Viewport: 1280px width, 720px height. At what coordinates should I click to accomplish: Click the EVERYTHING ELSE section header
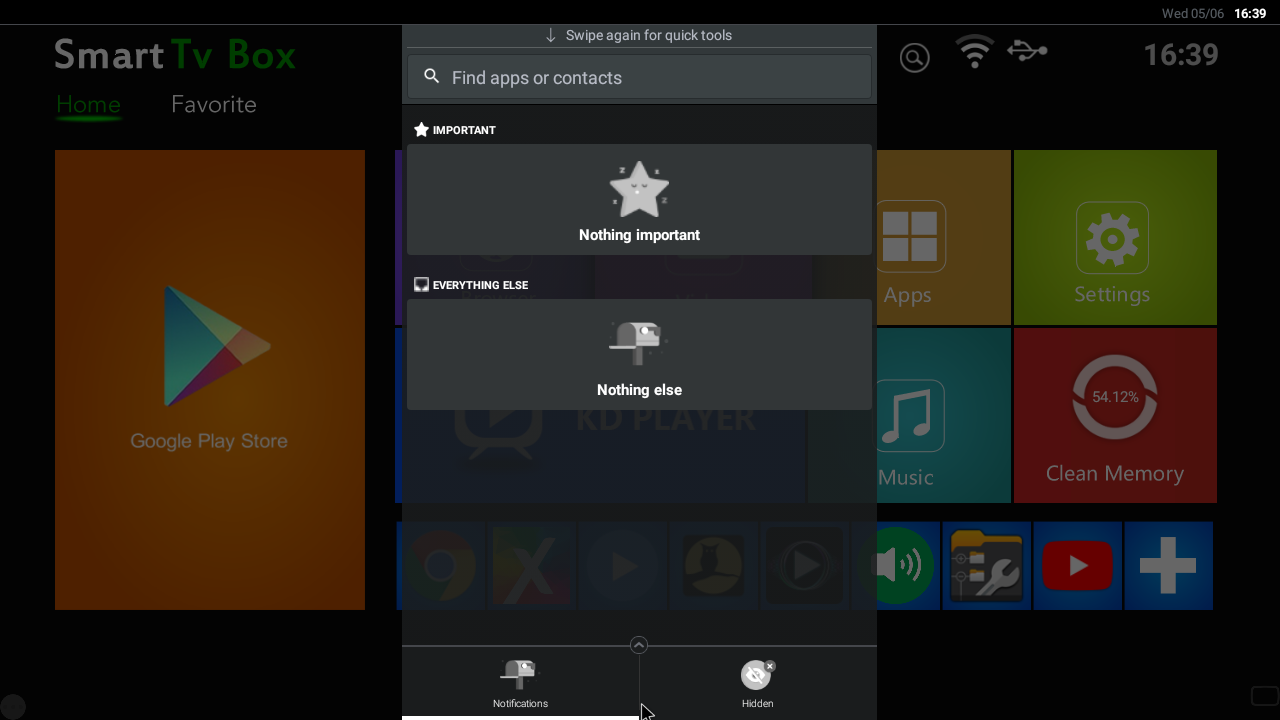(471, 285)
